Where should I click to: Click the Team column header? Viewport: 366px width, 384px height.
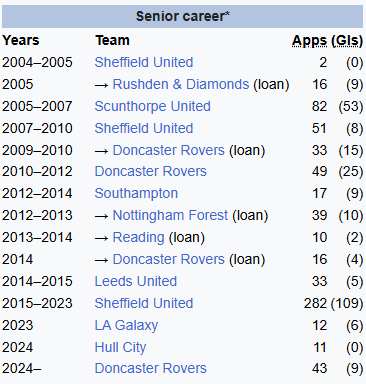point(112,40)
